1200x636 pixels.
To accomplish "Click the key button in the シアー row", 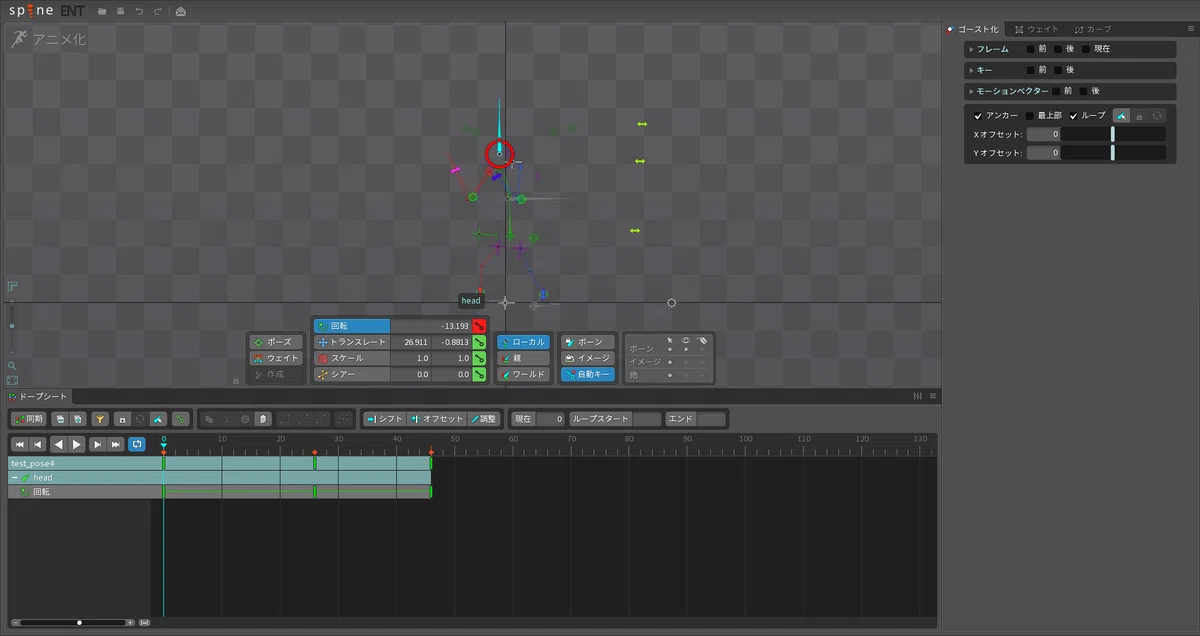I will click(479, 374).
